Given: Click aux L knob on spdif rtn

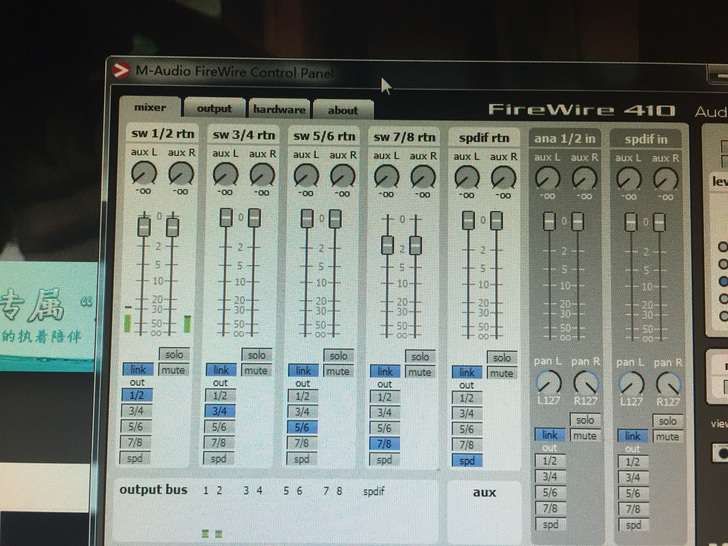Looking at the screenshot, I should (465, 178).
